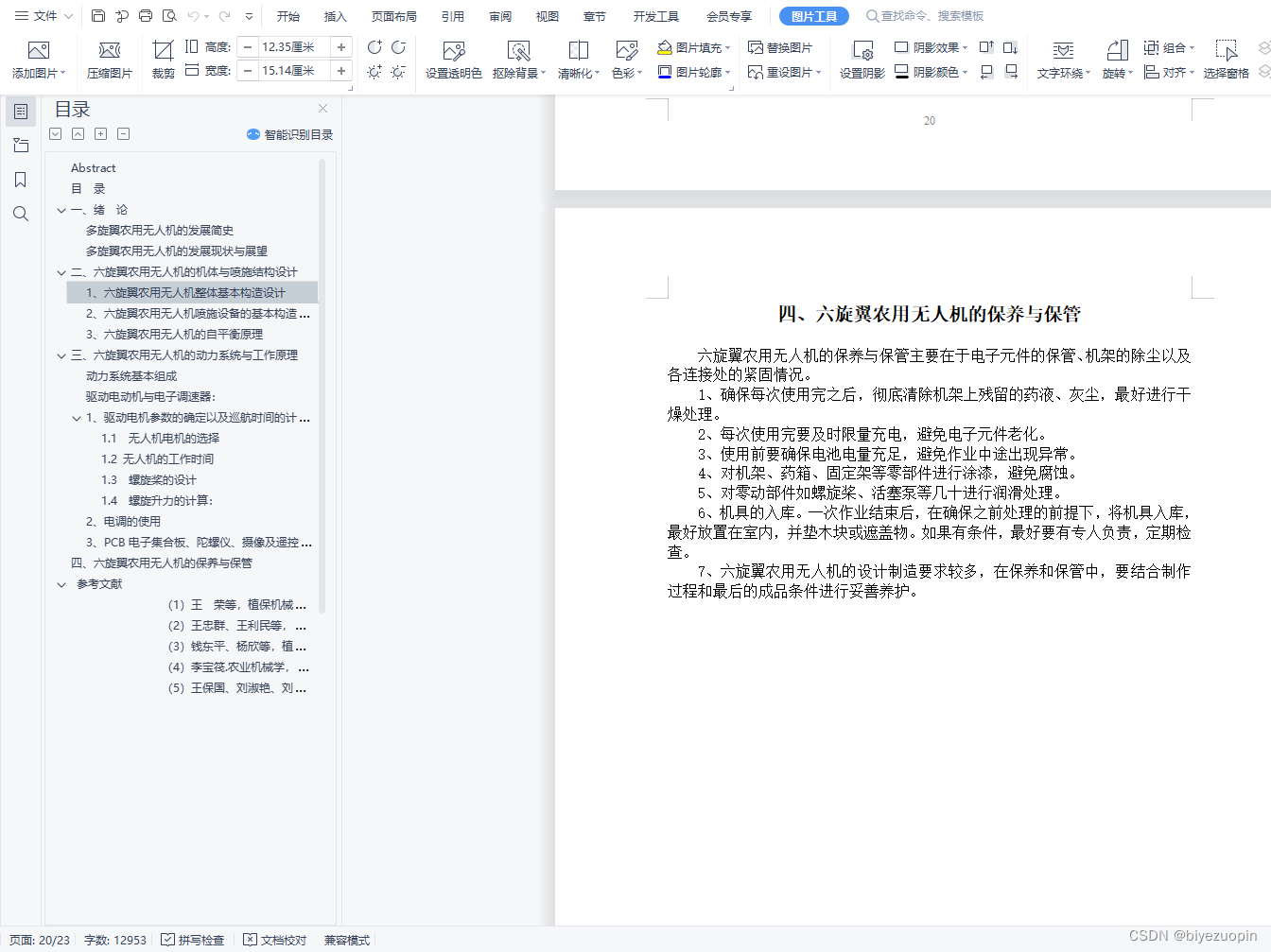
Task: Switch to the 开始 tab
Action: (x=288, y=16)
